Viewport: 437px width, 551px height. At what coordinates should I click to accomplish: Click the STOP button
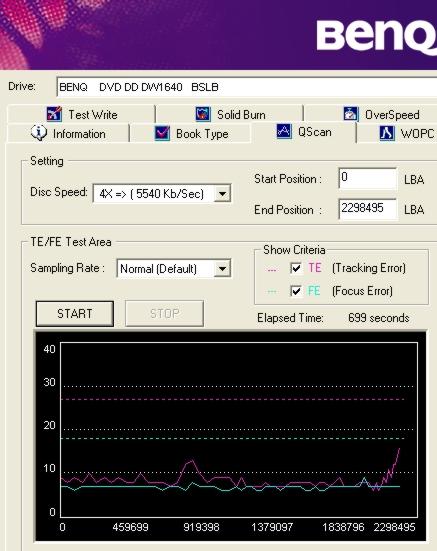click(x=164, y=313)
